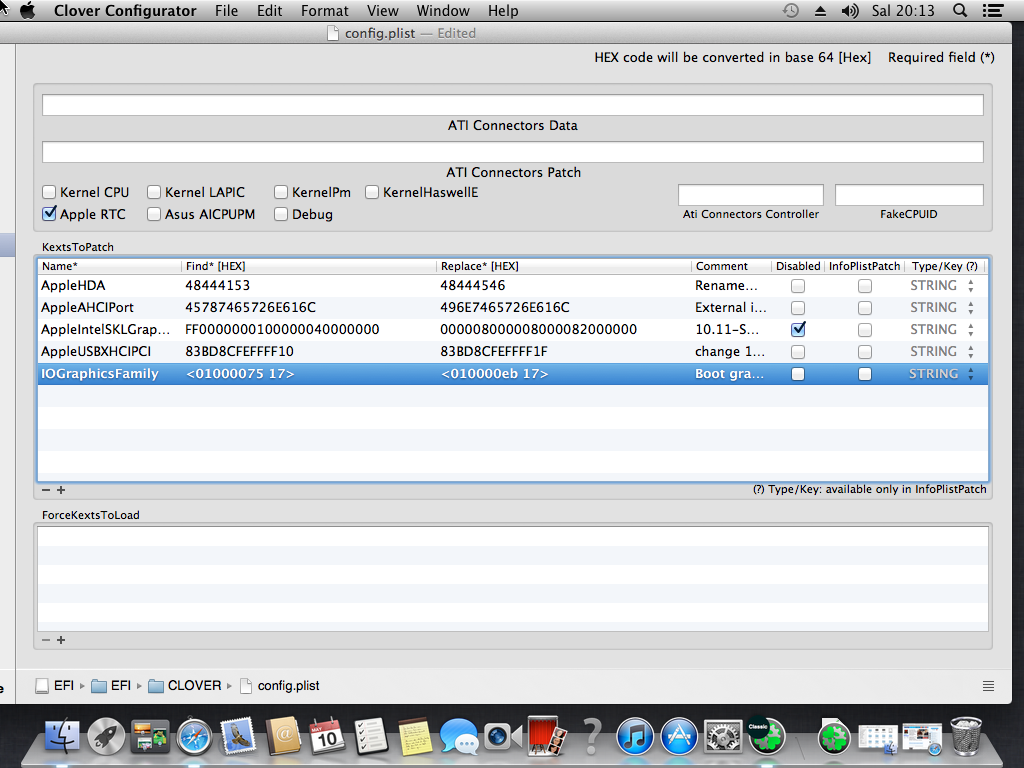Remove selected KextsToPatch entry
The height and width of the screenshot is (768, 1024).
(x=46, y=490)
